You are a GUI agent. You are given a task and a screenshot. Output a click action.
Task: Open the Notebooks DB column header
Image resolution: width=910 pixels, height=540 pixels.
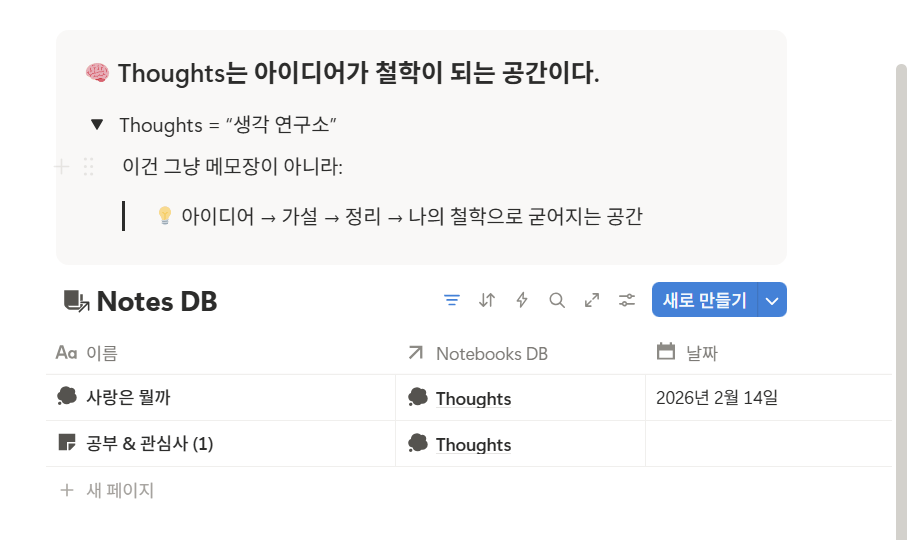tap(491, 353)
